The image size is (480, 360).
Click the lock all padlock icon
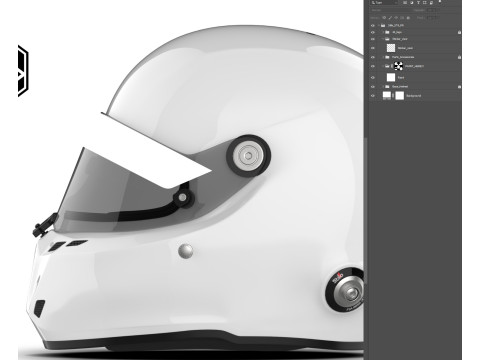(408, 18)
